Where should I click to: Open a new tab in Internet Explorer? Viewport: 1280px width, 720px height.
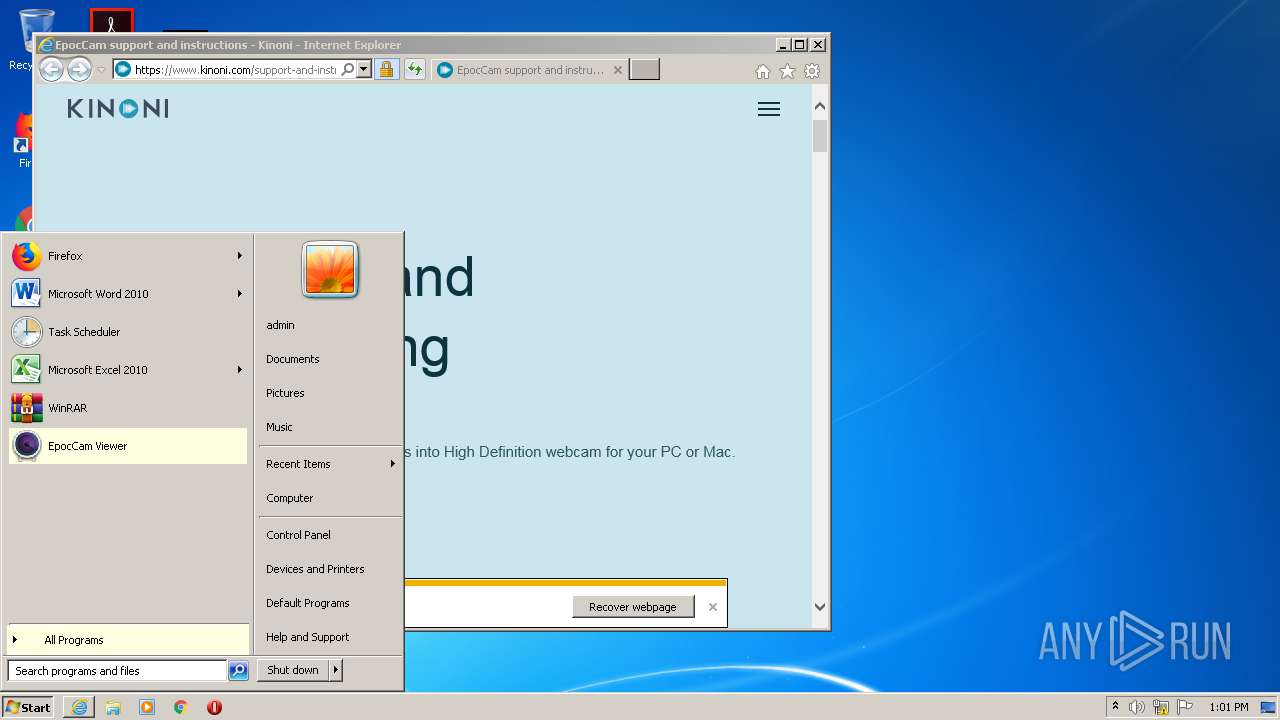tap(644, 70)
